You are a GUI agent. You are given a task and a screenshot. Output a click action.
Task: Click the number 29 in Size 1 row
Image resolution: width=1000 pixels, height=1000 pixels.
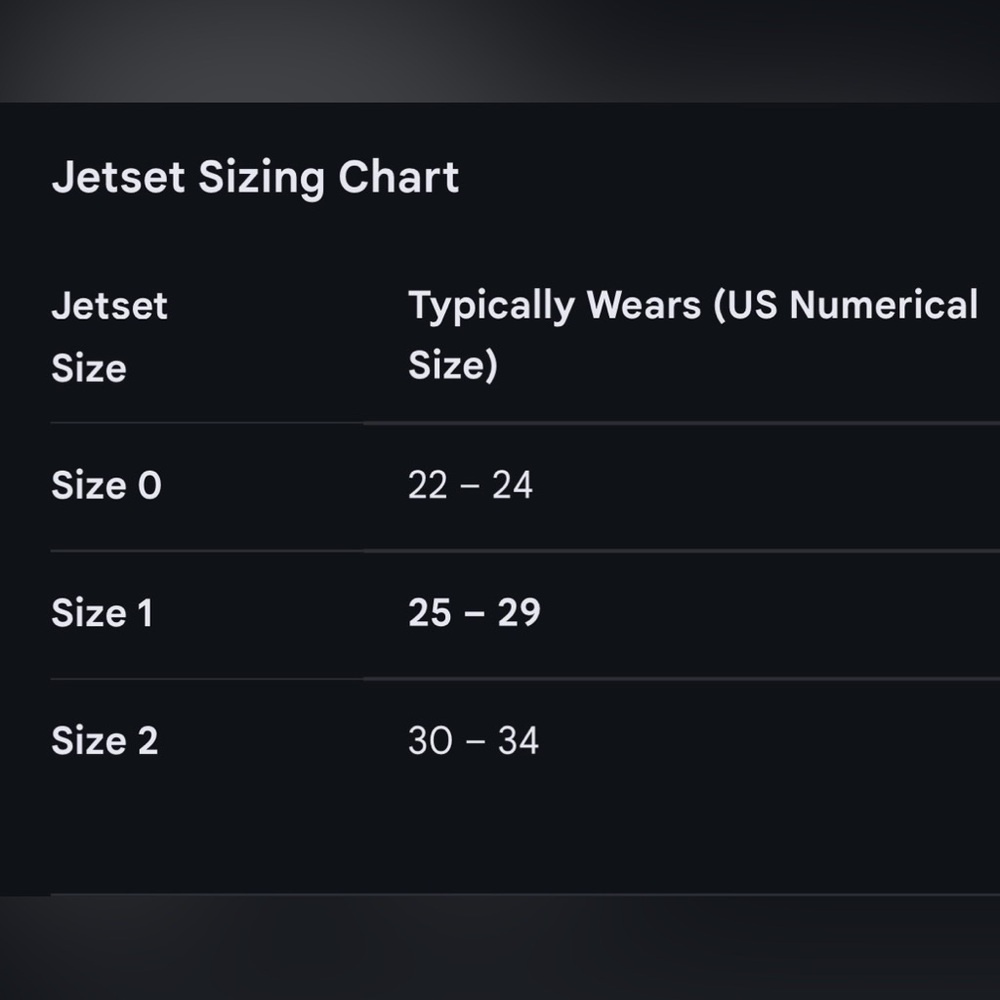518,613
